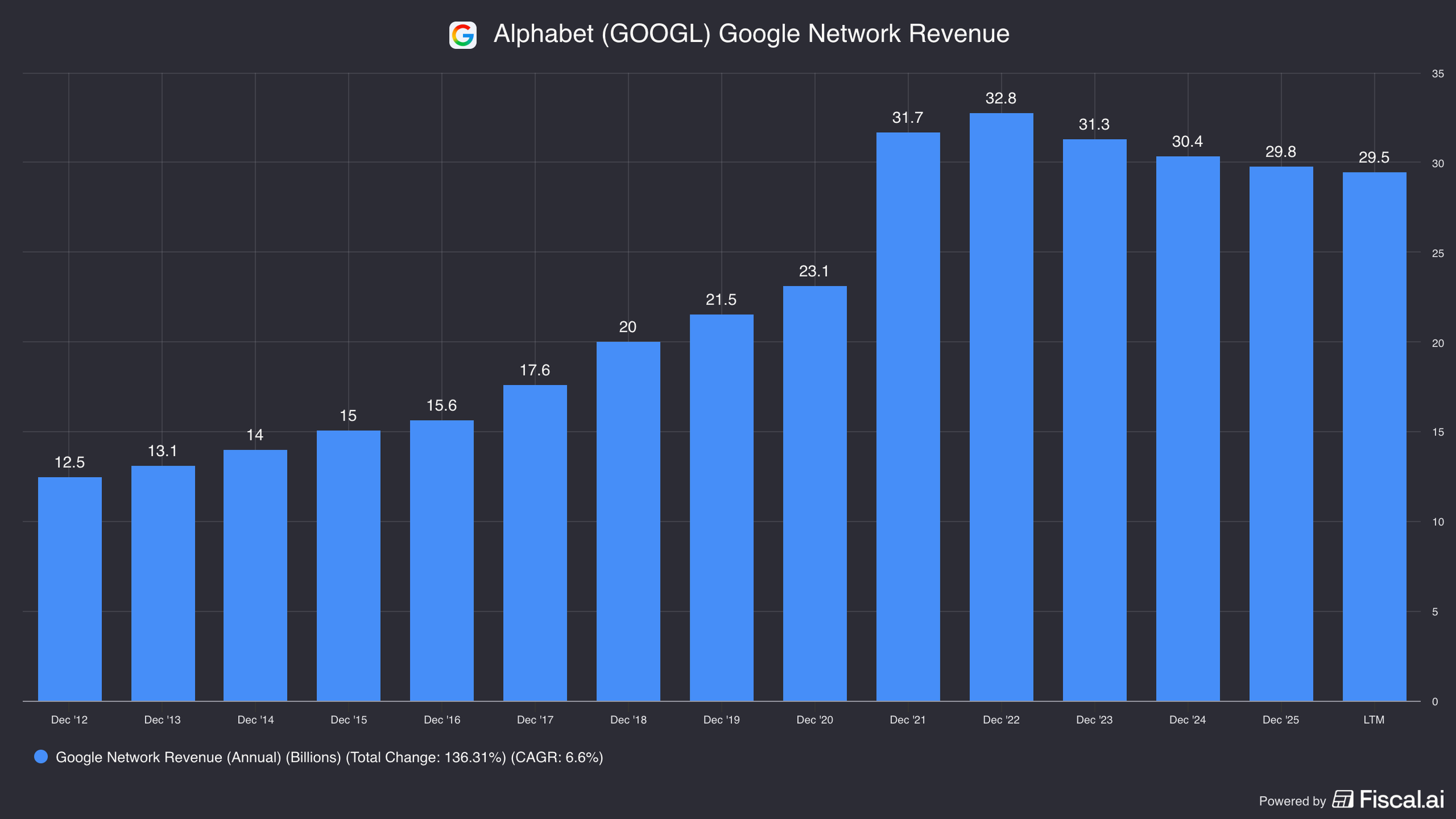Click the Dec '25 x-axis label

point(1281,720)
